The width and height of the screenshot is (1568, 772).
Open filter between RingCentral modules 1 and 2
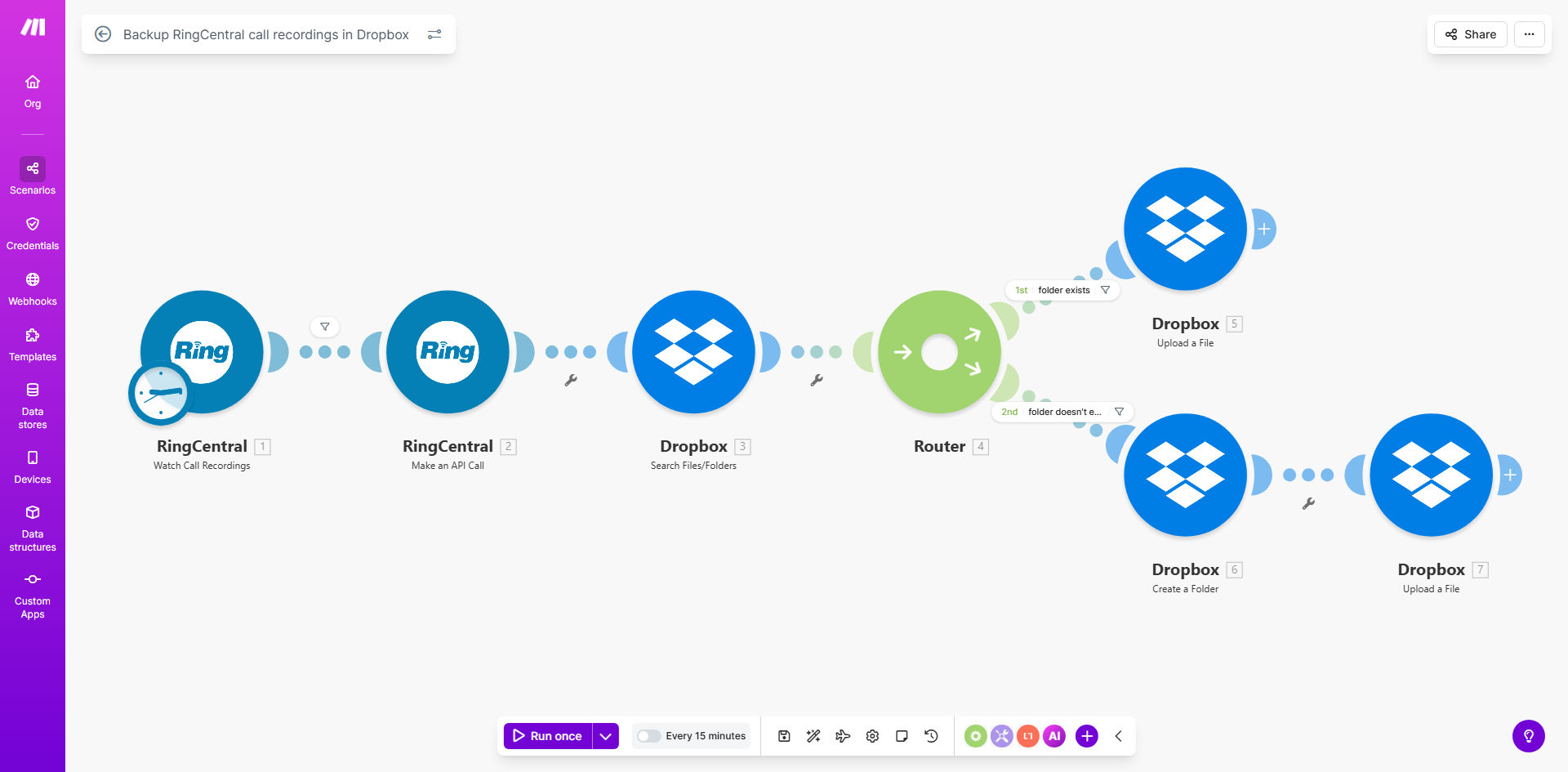coord(325,327)
